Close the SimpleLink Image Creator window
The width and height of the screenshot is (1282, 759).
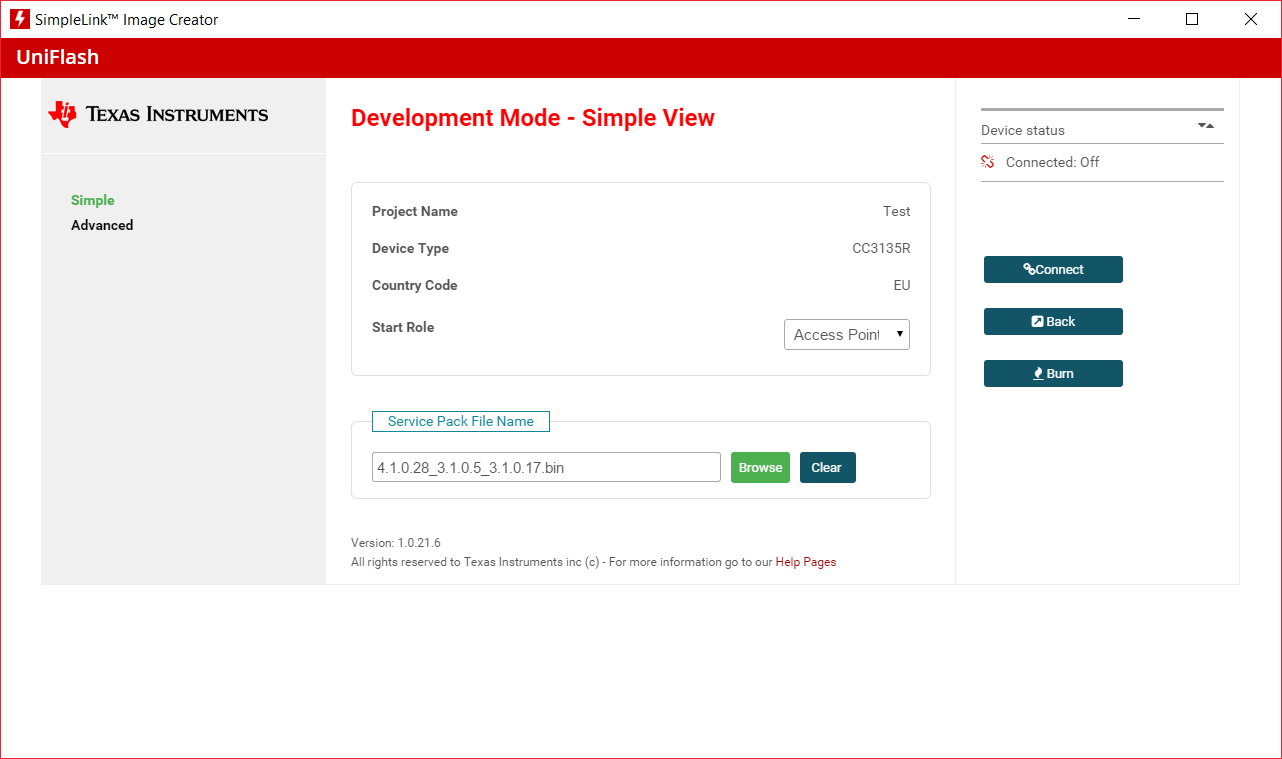(1251, 19)
